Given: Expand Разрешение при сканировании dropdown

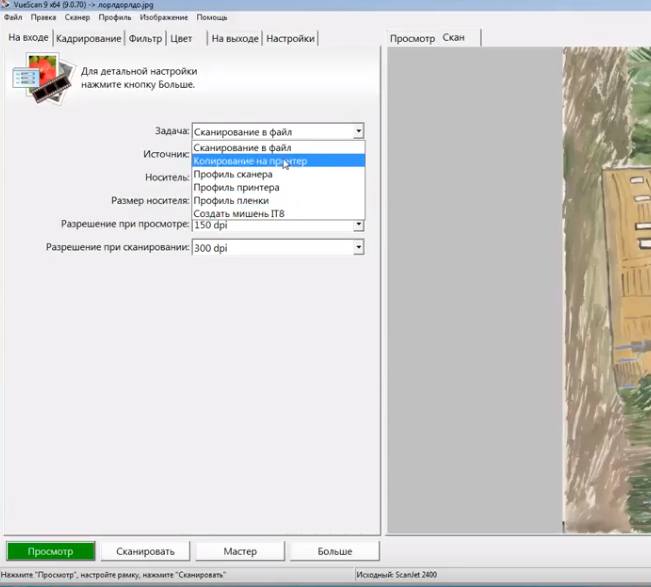Looking at the screenshot, I should pos(358,247).
